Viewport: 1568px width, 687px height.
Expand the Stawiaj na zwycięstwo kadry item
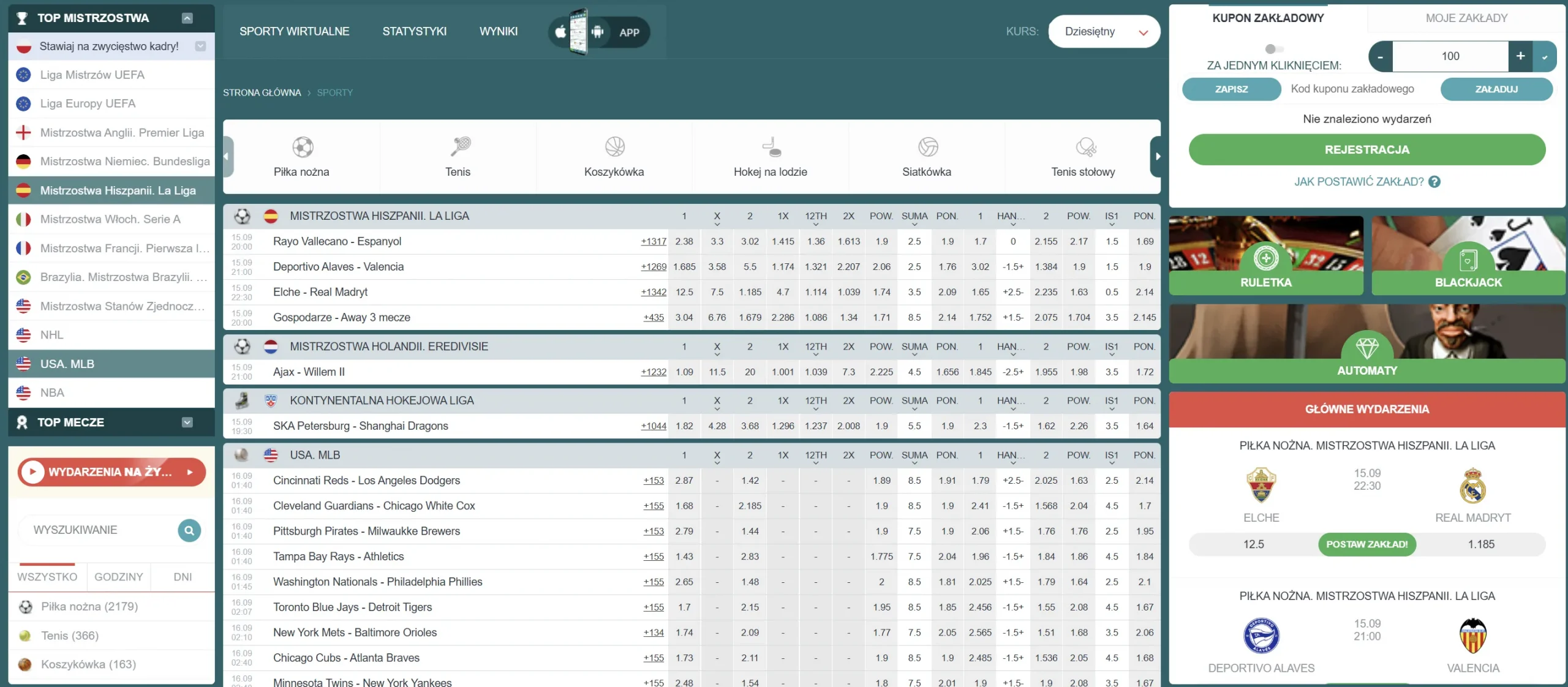pos(200,46)
